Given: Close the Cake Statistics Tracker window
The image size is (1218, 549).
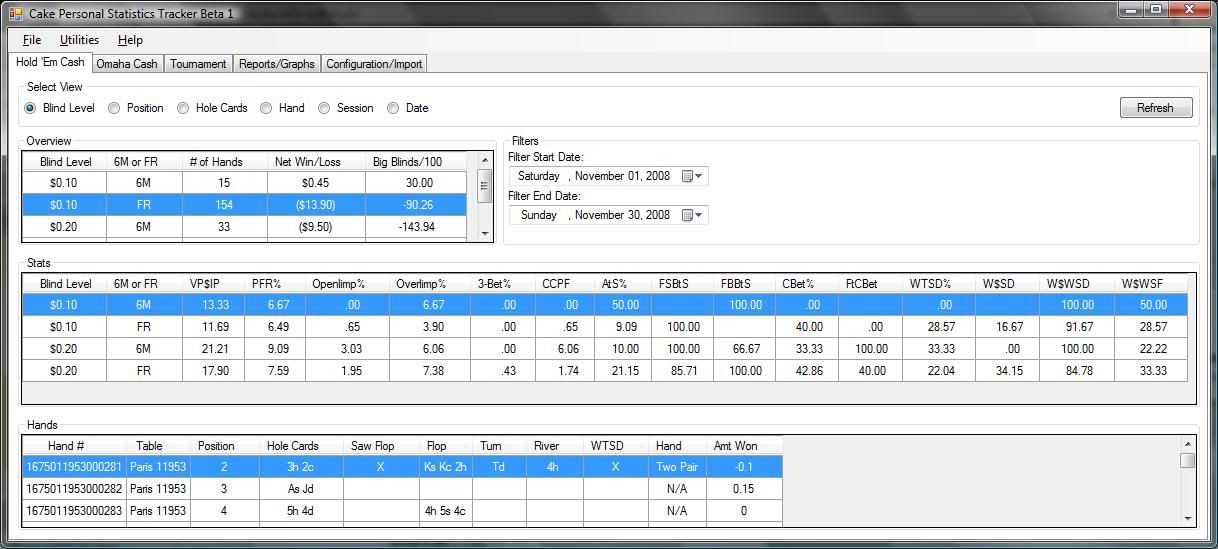Looking at the screenshot, I should pyautogui.click(x=1190, y=10).
